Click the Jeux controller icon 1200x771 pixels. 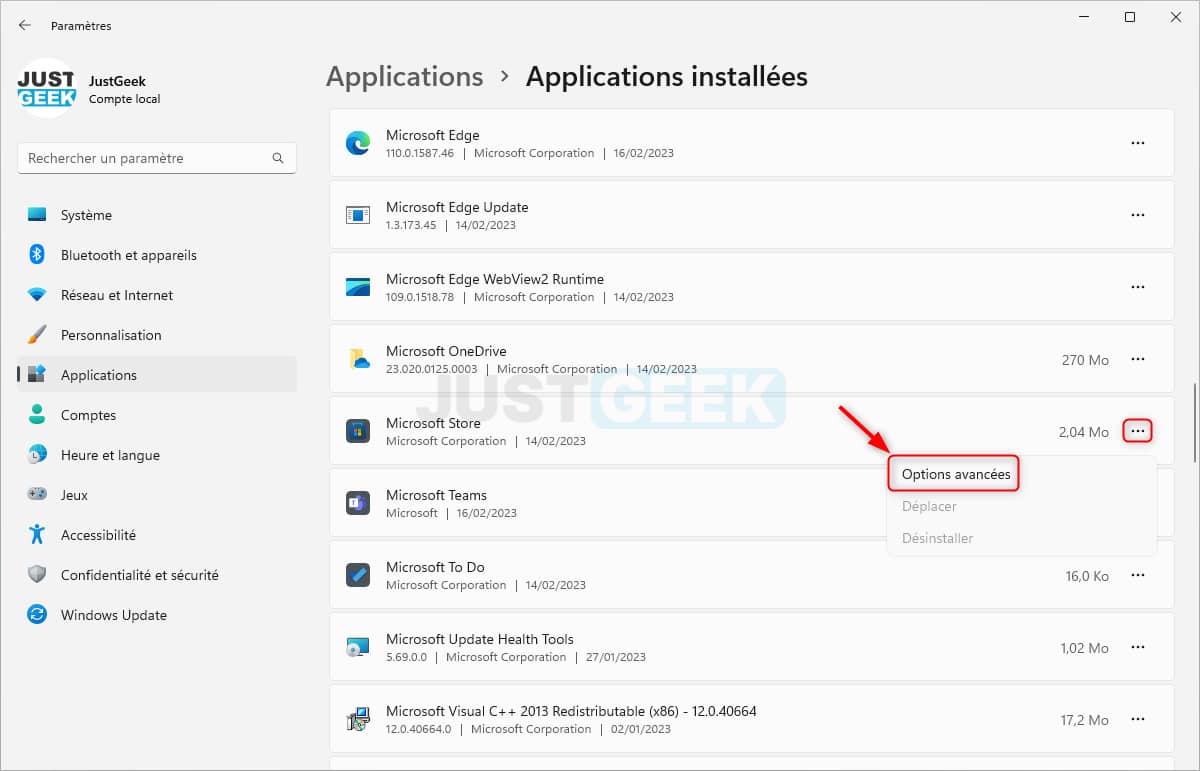pyautogui.click(x=37, y=495)
